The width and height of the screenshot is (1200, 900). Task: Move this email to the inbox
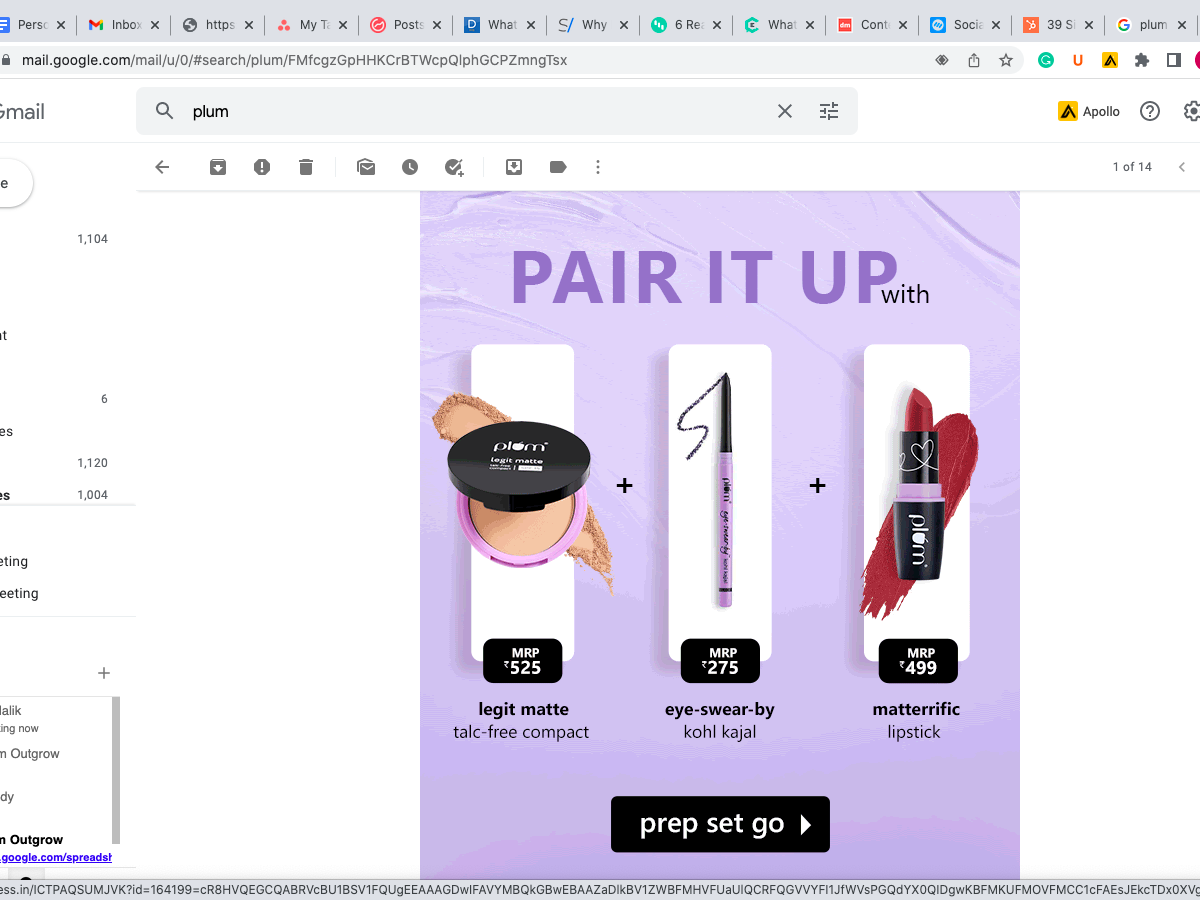[514, 167]
